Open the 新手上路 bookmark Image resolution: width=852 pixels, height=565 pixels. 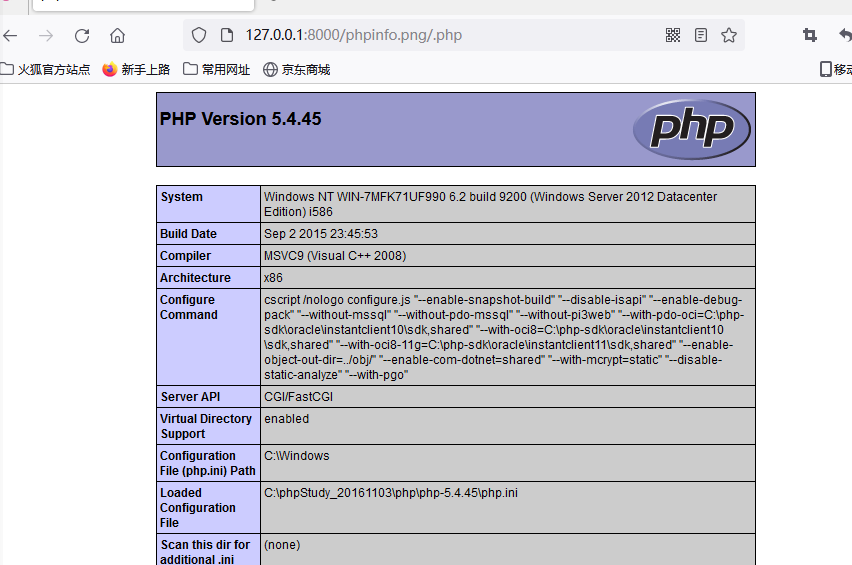coord(136,70)
